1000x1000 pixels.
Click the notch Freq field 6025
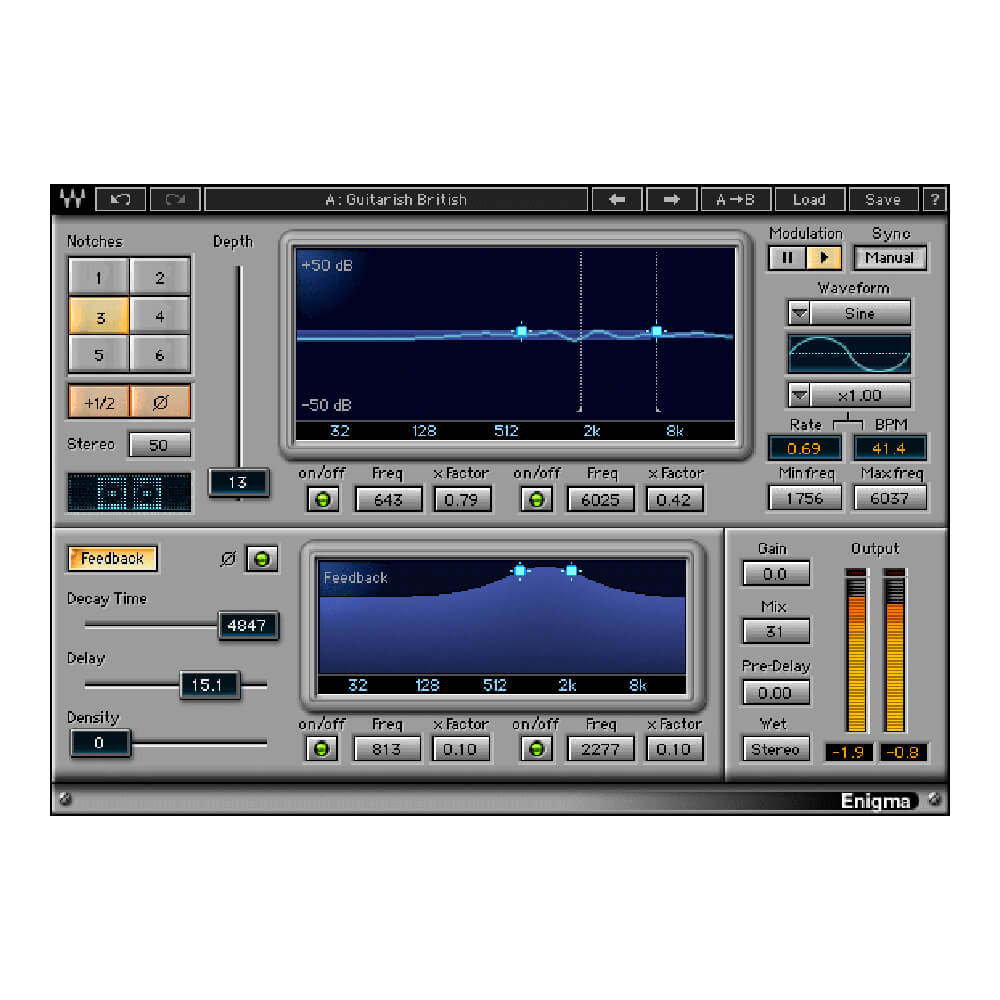coord(601,499)
